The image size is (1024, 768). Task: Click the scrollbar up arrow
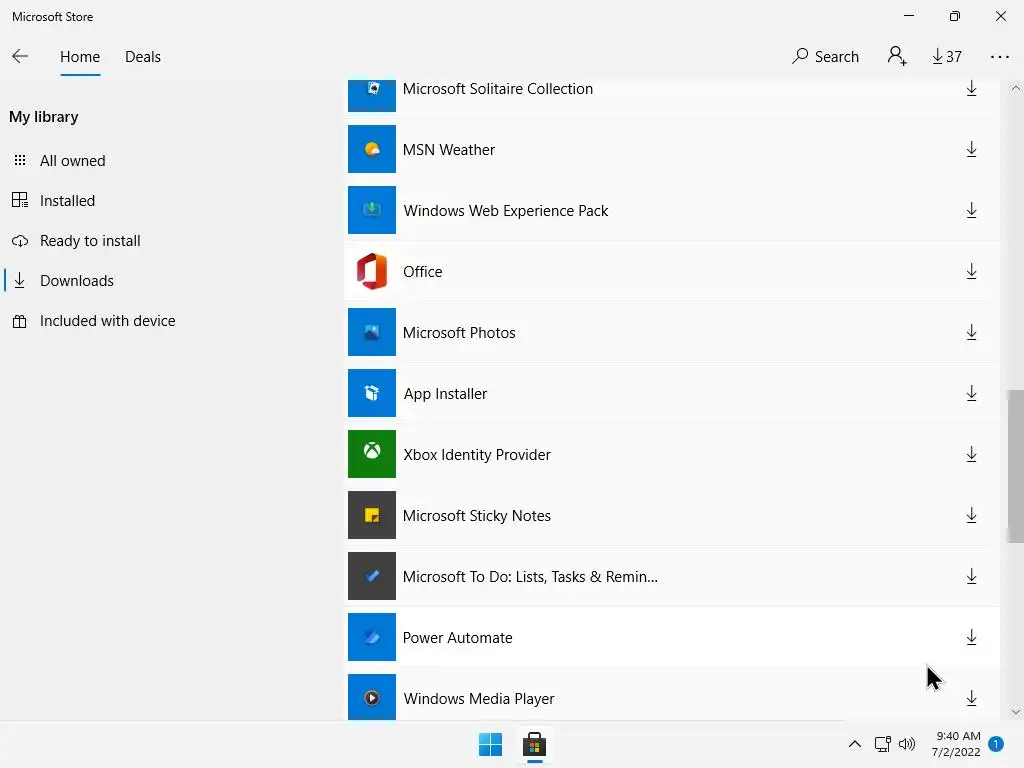point(1015,88)
